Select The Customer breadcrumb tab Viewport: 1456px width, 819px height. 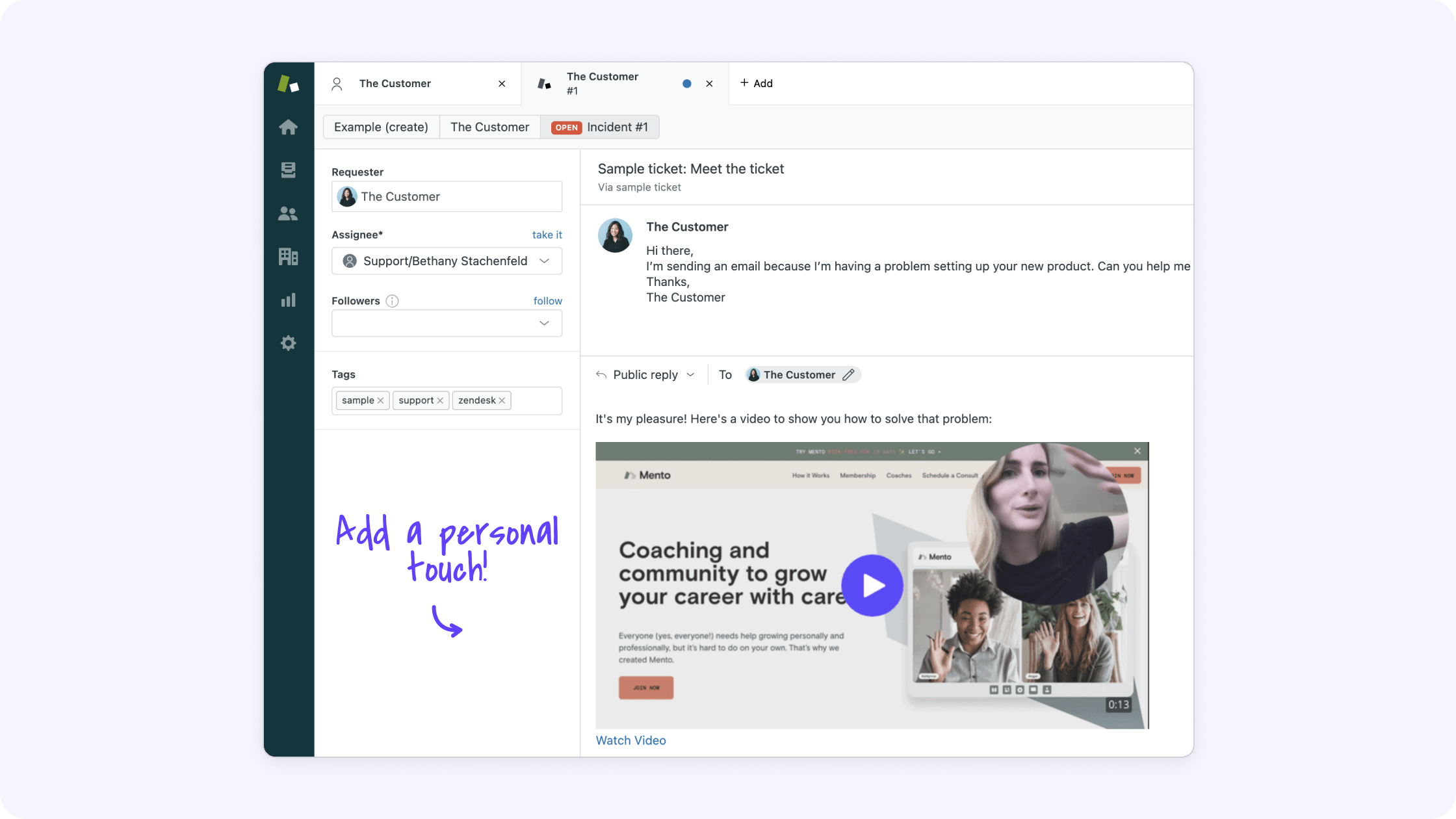489,127
